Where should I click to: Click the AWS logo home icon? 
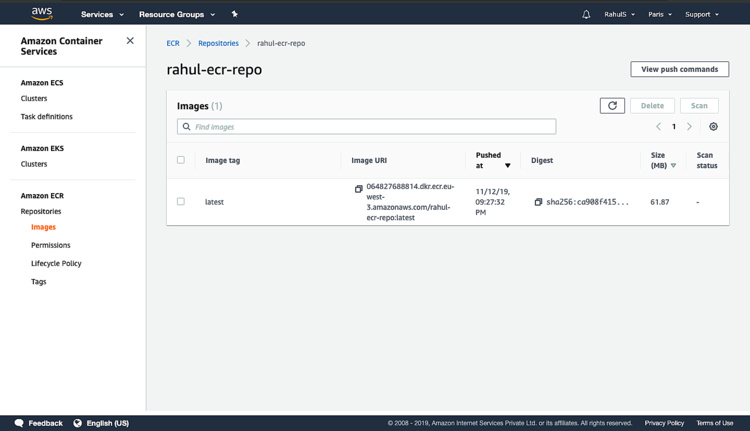point(41,14)
